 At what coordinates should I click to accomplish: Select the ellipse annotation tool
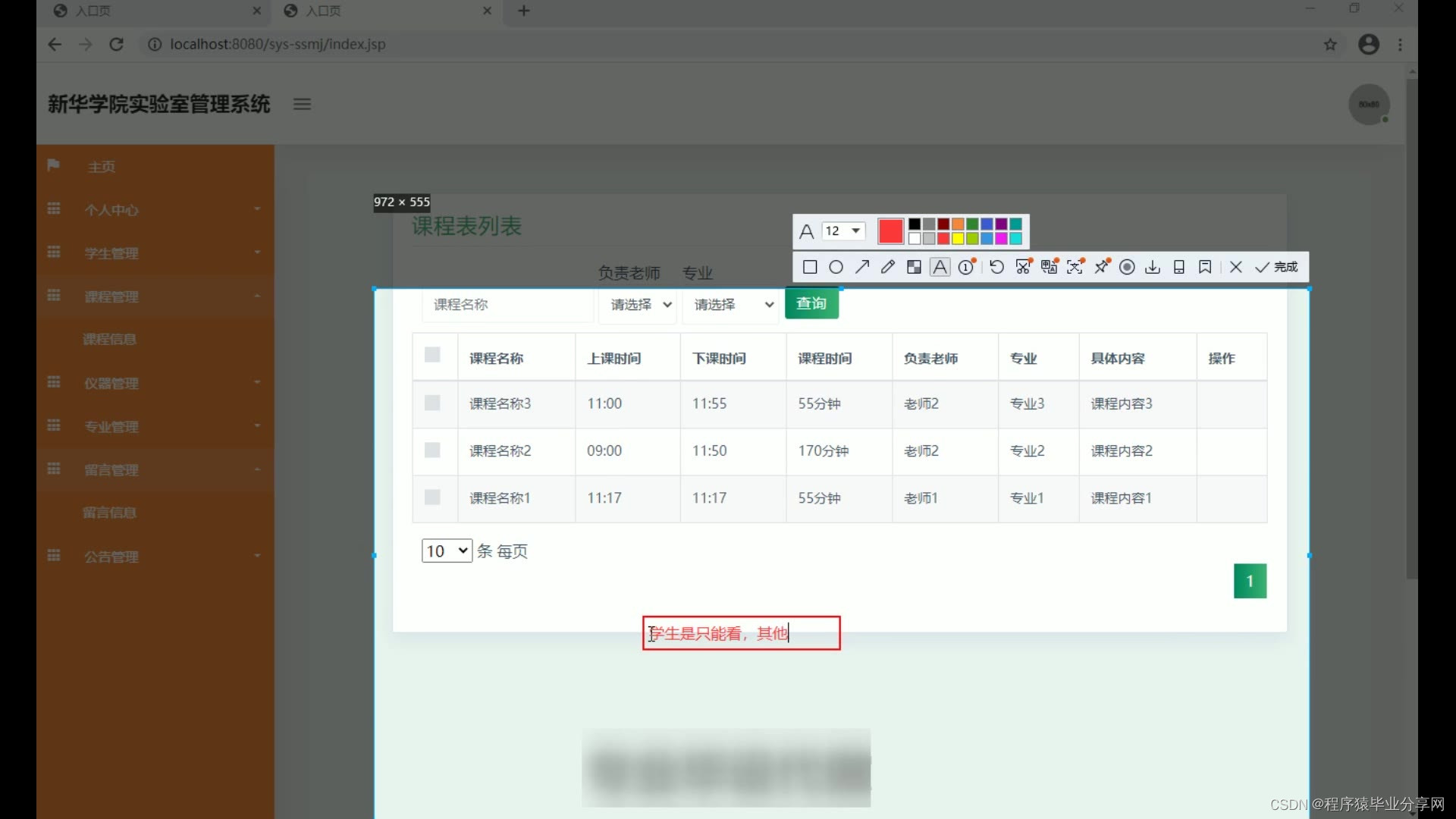836,267
